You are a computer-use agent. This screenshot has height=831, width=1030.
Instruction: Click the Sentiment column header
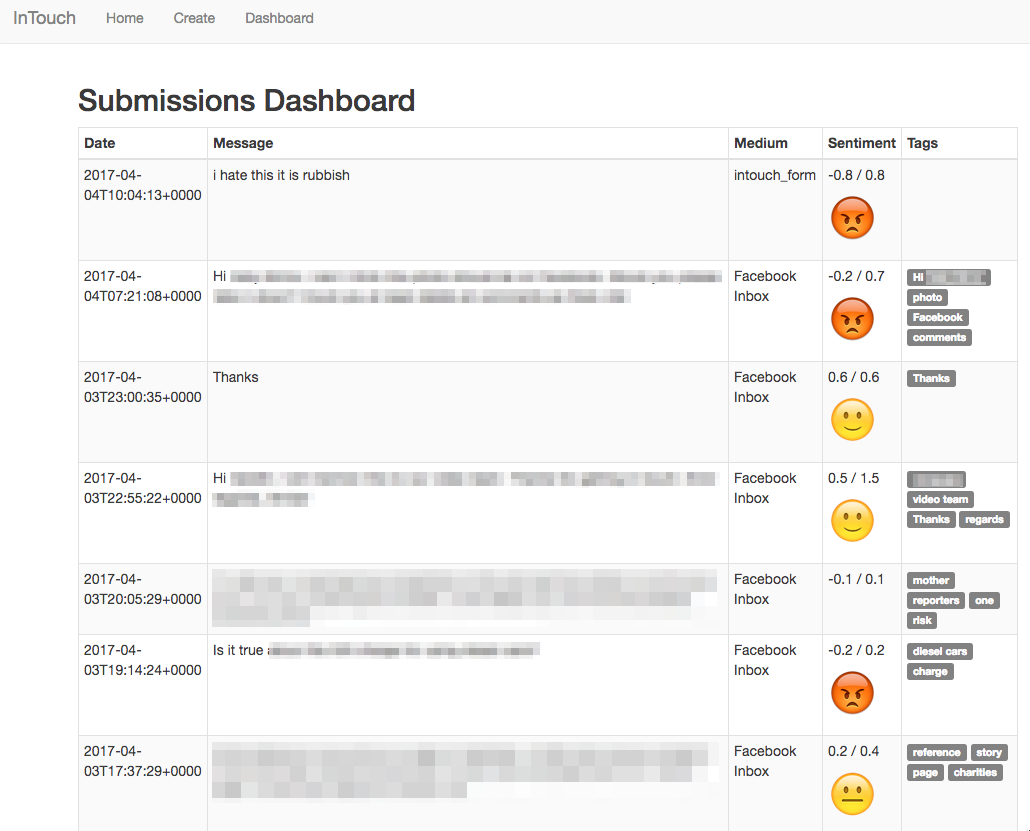[861, 143]
